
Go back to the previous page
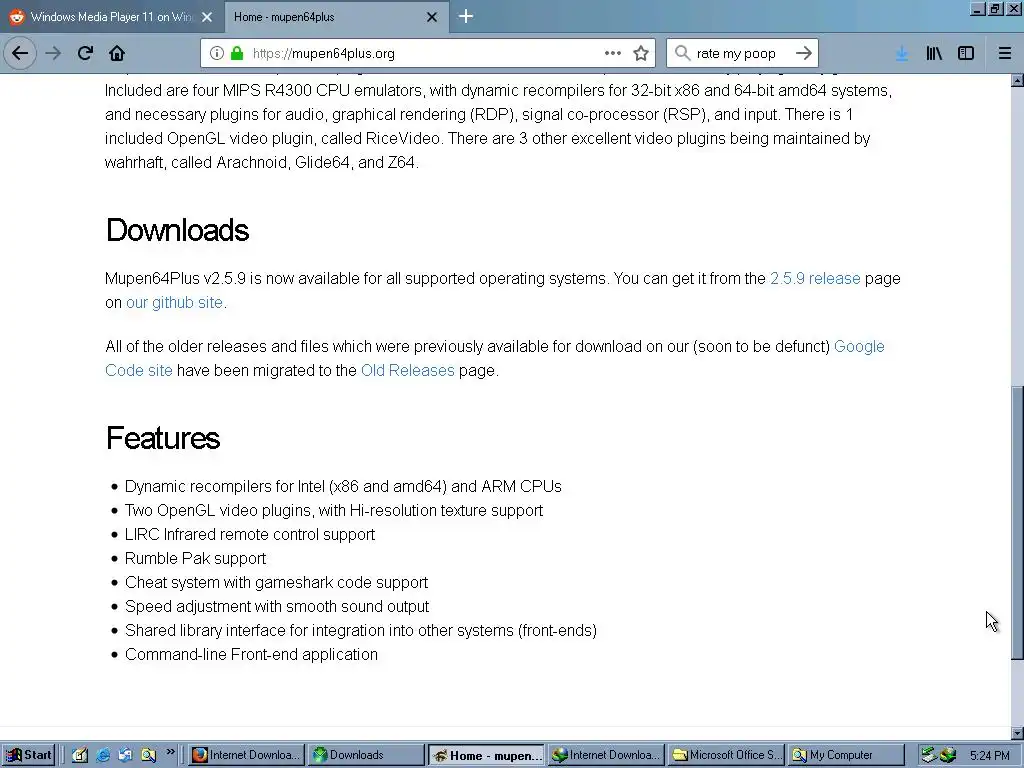pos(20,53)
